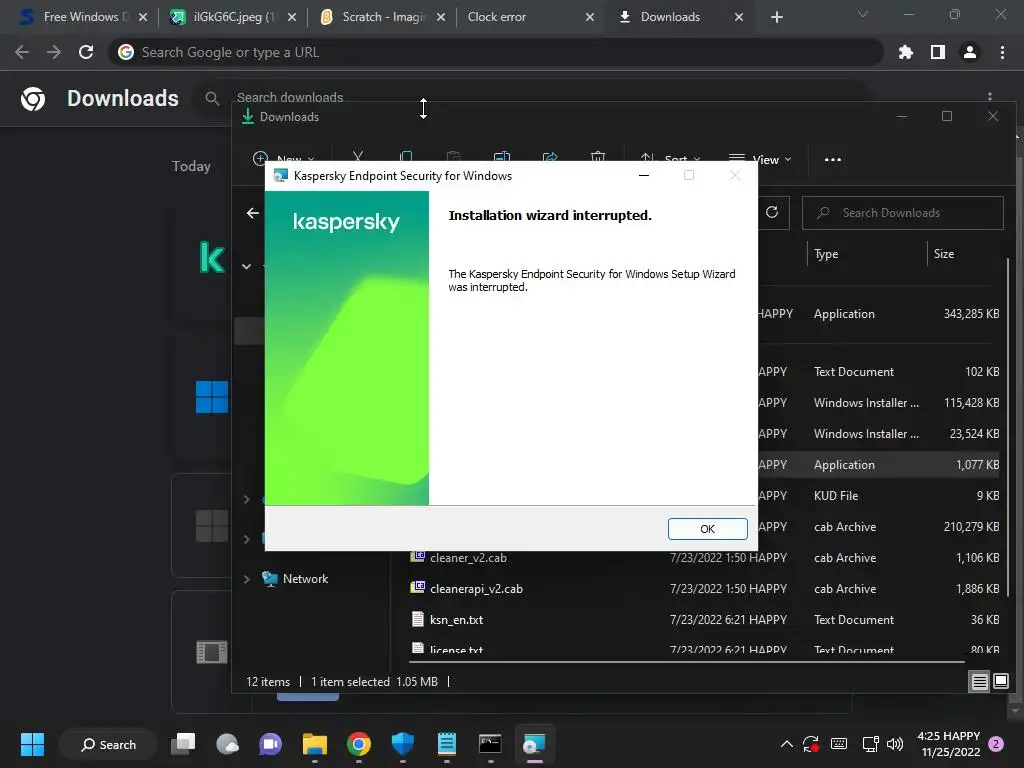Go back in Chrome history

coord(22,52)
